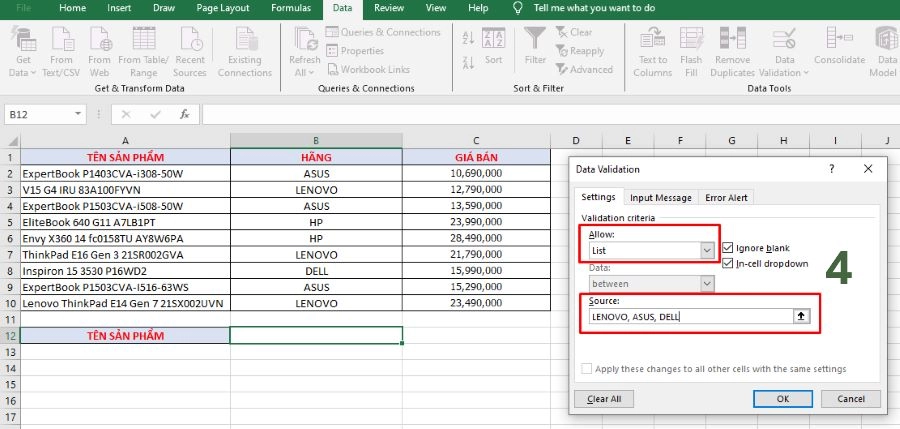The image size is (900, 429).
Task: Close the Data Validation dialog
Action: pyautogui.click(x=868, y=169)
